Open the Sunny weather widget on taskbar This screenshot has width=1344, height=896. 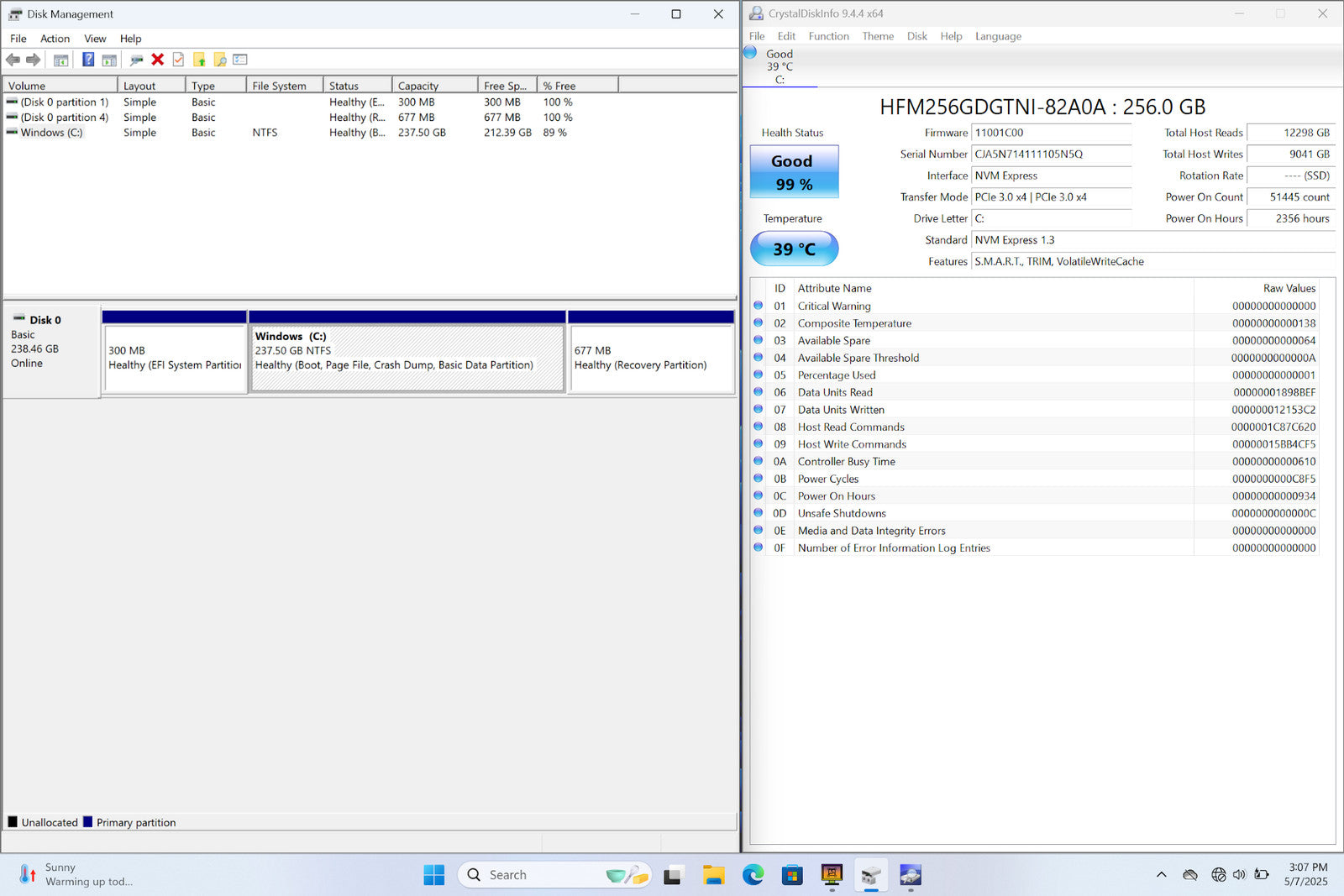click(x=76, y=875)
